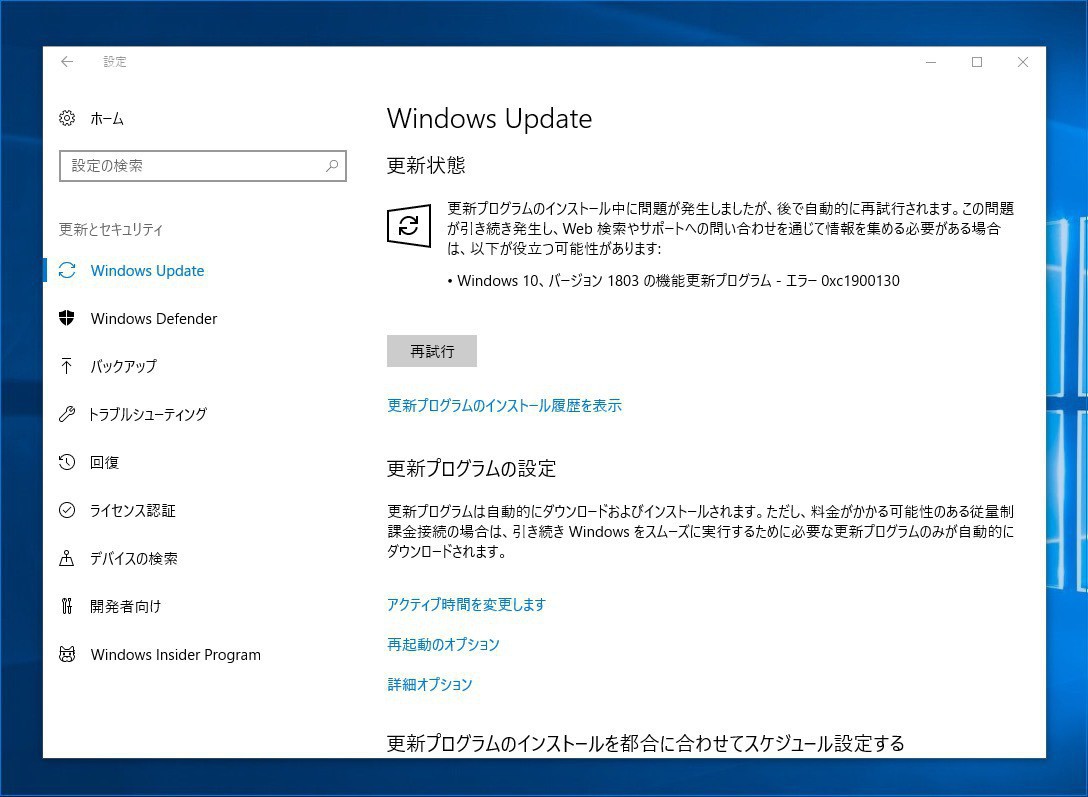Open デバイスの検索 page

coord(133,558)
